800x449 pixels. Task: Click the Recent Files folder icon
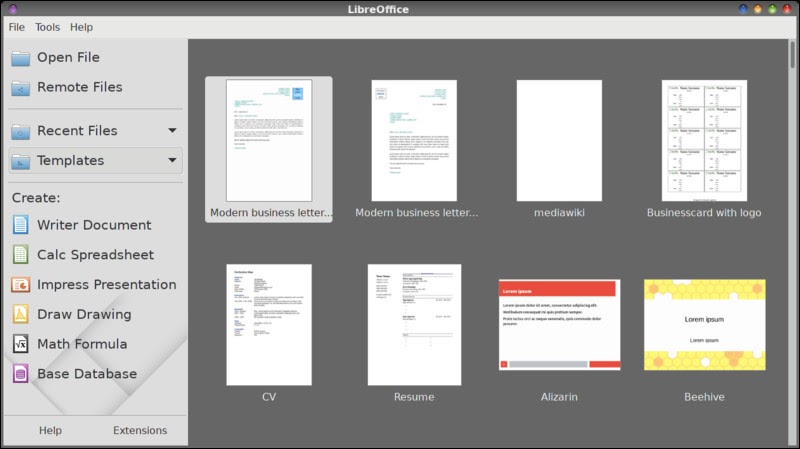pos(20,131)
